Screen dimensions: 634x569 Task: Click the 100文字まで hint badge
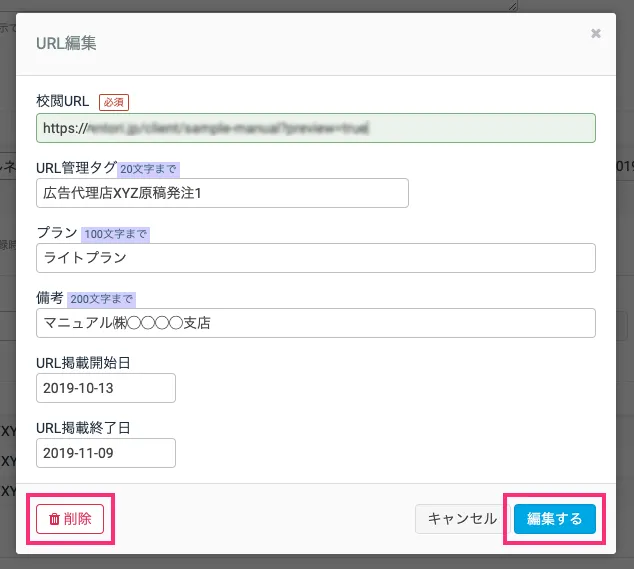coord(115,234)
